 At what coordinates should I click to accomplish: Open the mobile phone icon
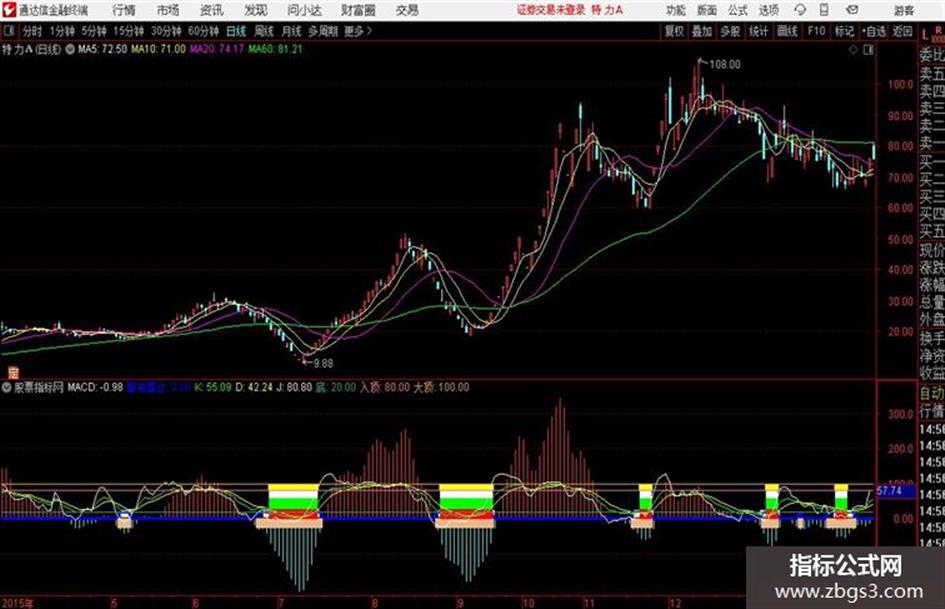824,10
